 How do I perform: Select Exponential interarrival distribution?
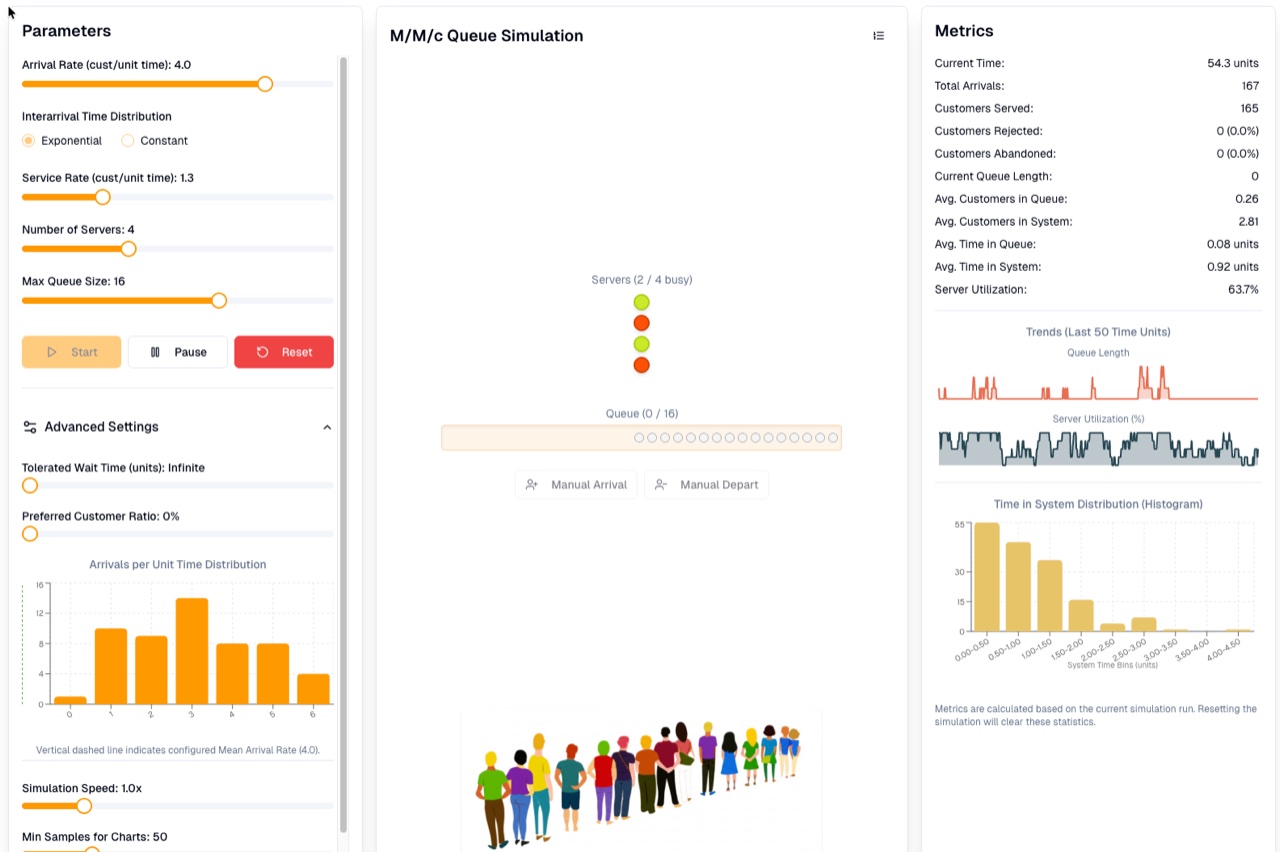coord(29,141)
